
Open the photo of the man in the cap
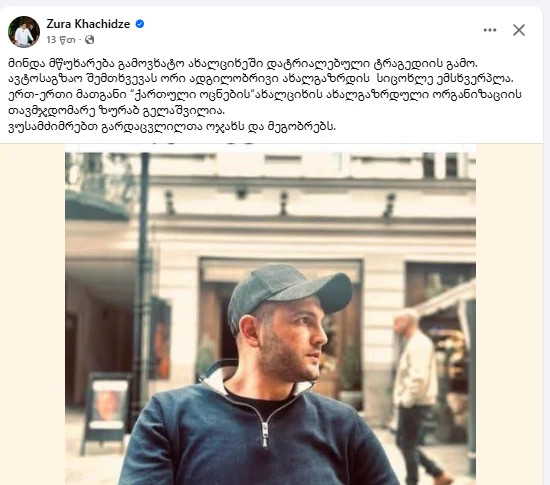(x=270, y=314)
